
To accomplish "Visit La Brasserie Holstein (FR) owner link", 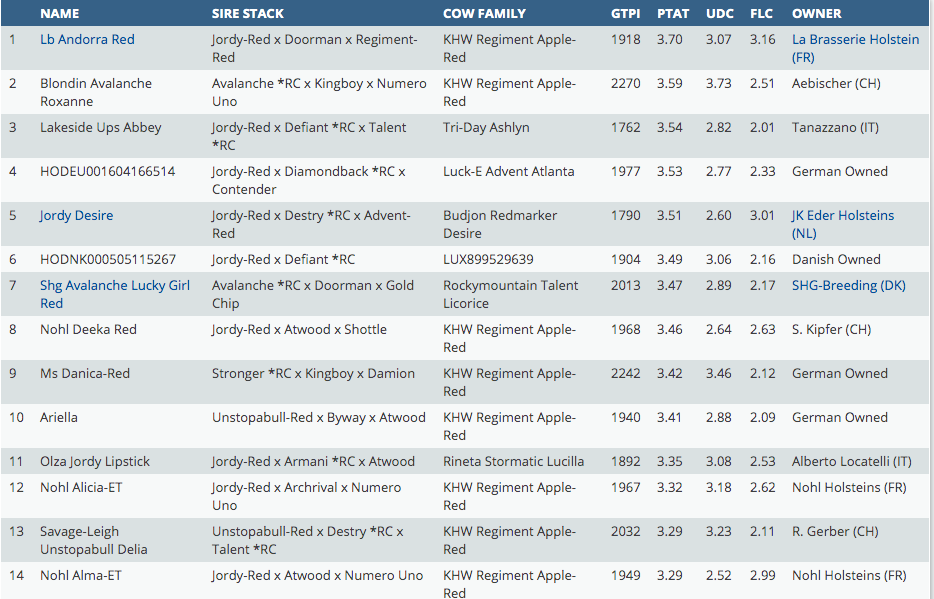I will [x=854, y=48].
